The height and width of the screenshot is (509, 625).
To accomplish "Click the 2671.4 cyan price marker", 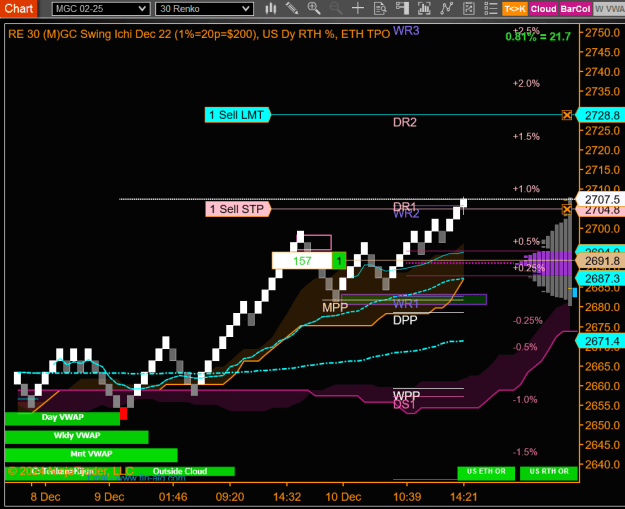I will click(x=602, y=341).
